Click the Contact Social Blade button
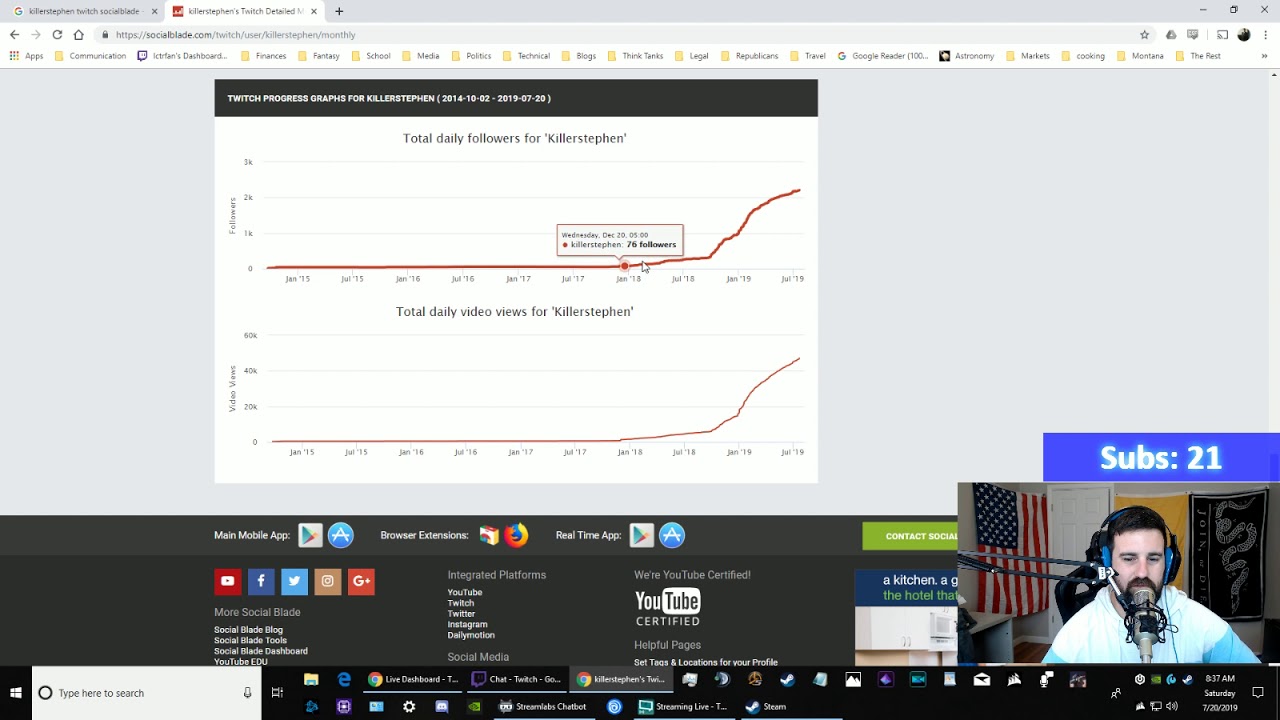The image size is (1280, 720). pyautogui.click(x=910, y=536)
